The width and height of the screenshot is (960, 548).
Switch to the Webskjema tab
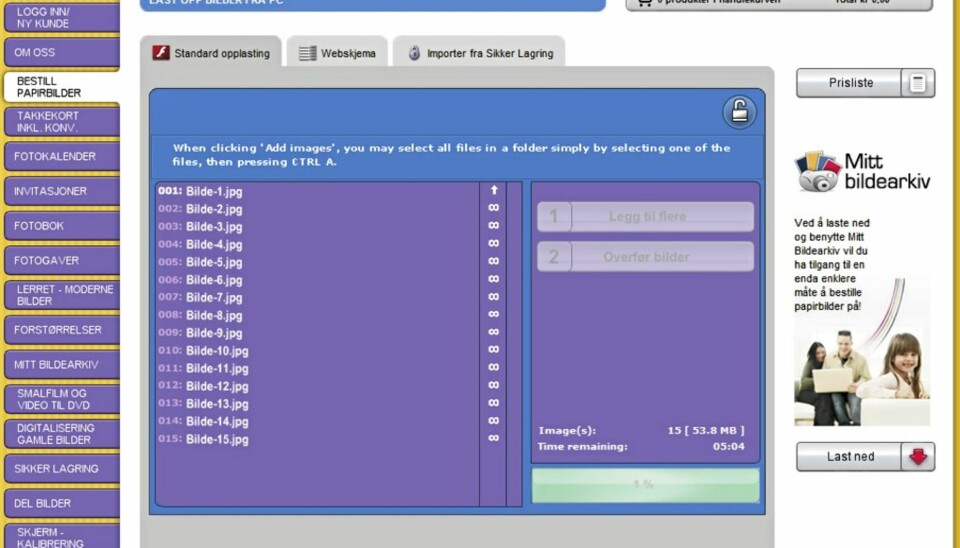click(337, 53)
